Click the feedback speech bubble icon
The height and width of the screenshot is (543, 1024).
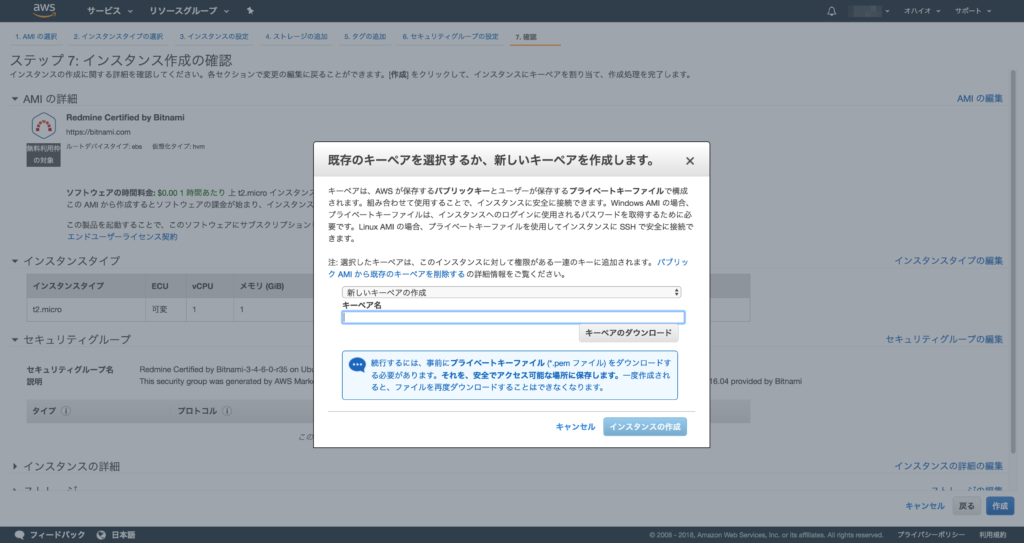[x=19, y=534]
